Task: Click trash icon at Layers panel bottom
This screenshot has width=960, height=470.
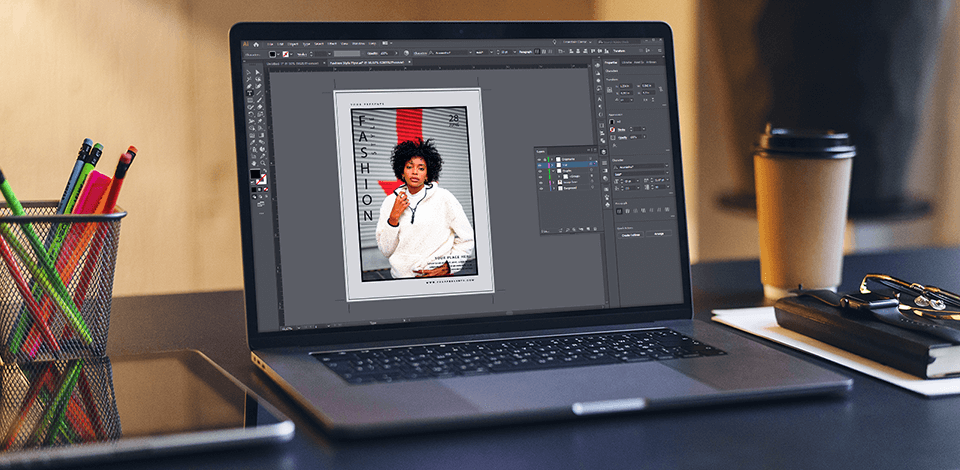Action: pyautogui.click(x=595, y=229)
